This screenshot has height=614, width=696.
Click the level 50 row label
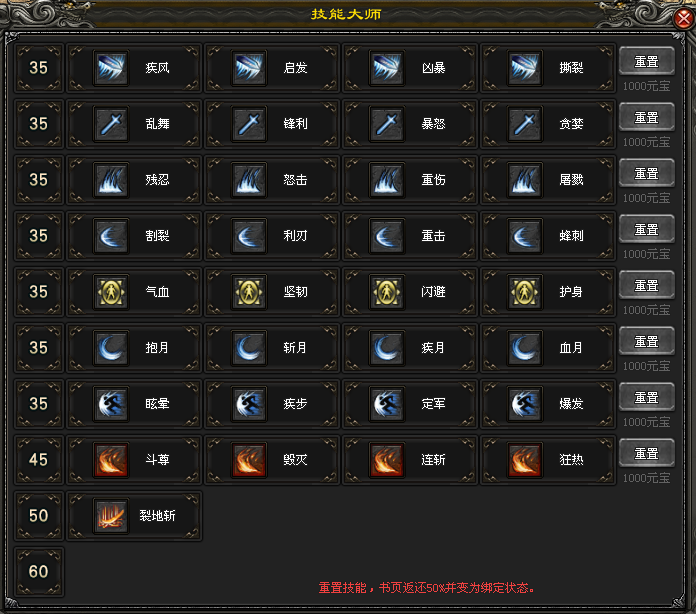pyautogui.click(x=39, y=515)
